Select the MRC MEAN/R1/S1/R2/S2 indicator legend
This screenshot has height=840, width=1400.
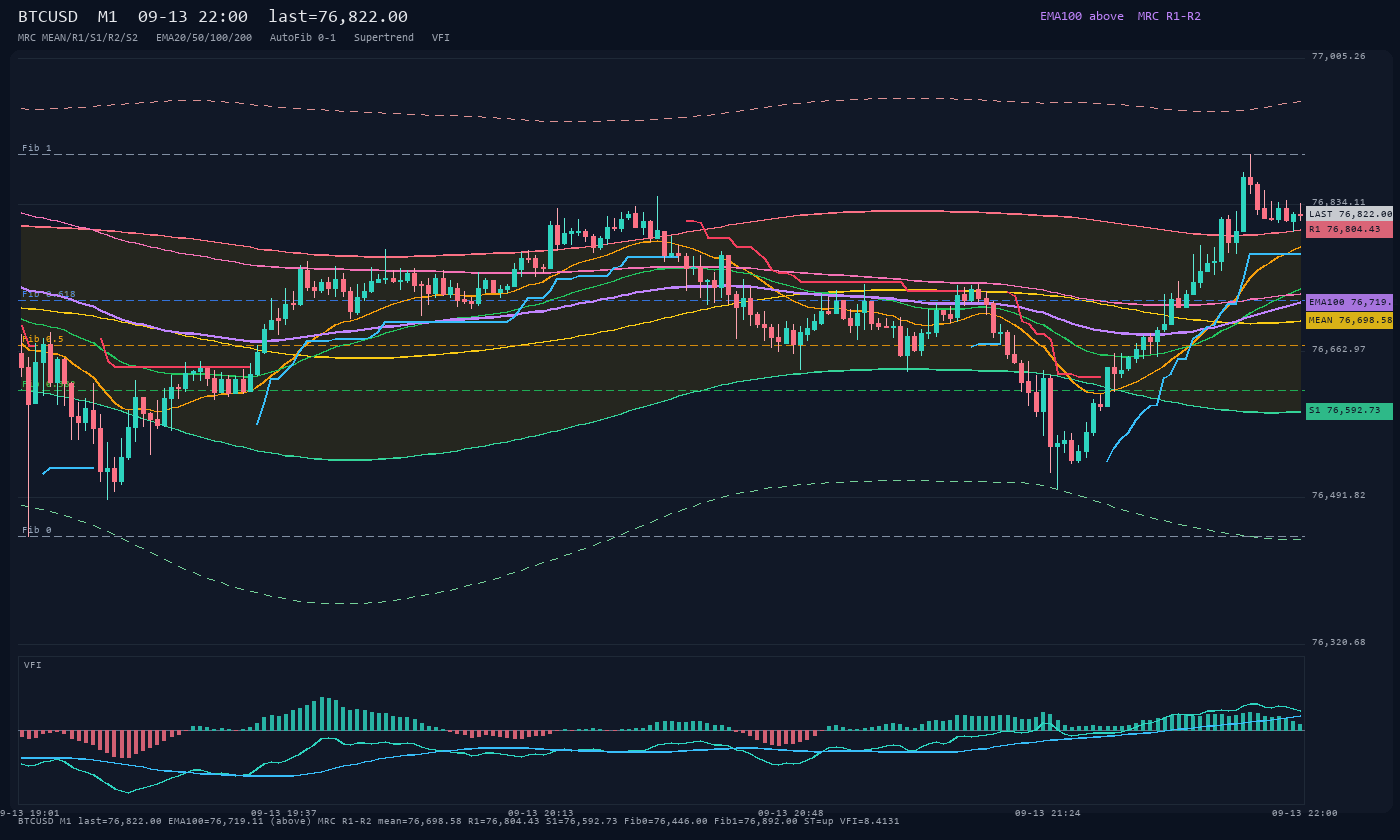pos(78,37)
